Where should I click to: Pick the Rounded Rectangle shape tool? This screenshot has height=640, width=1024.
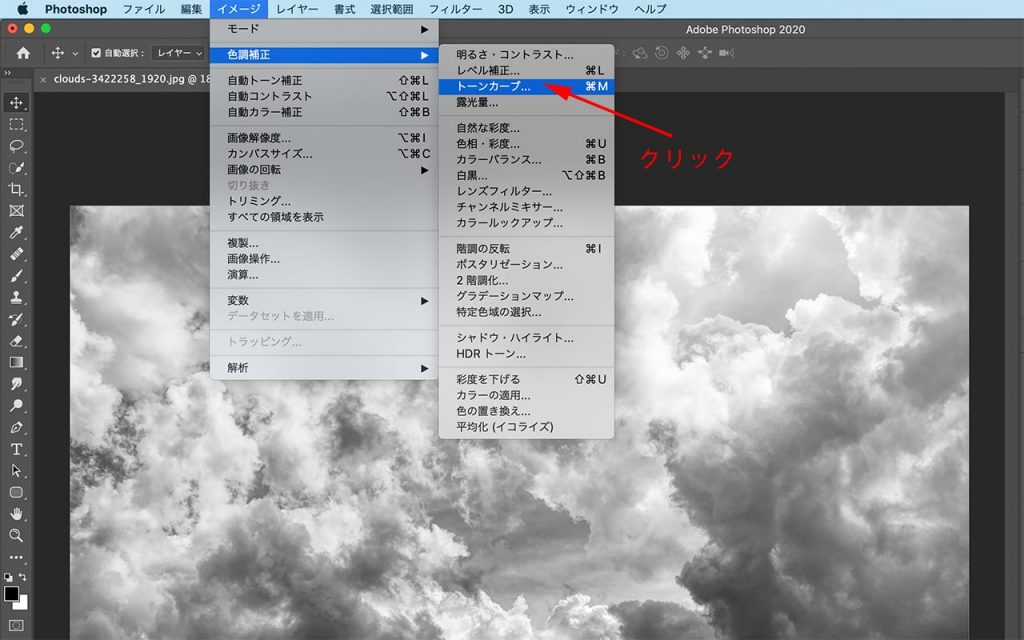[x=16, y=492]
